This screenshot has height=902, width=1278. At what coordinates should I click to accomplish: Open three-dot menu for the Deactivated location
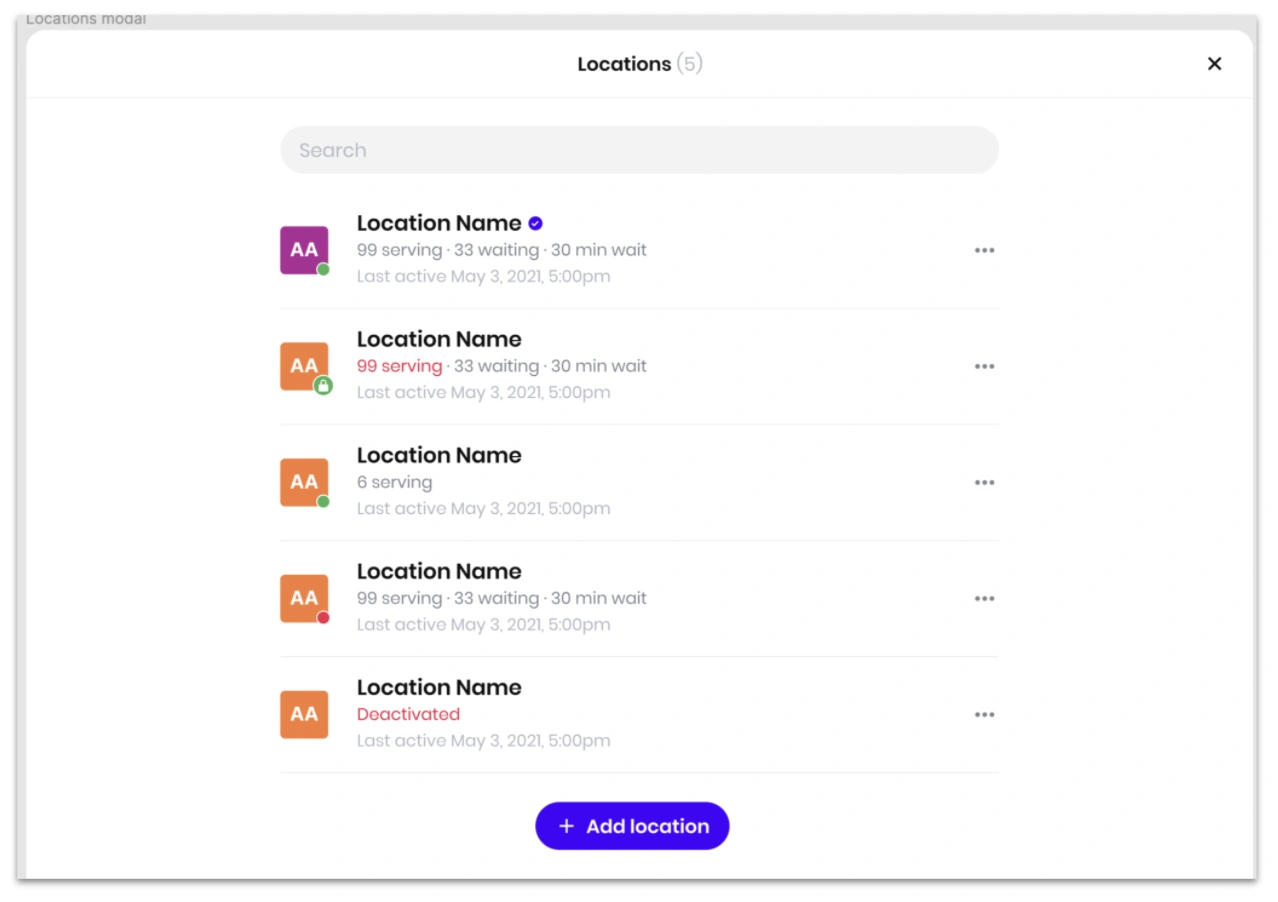point(985,715)
